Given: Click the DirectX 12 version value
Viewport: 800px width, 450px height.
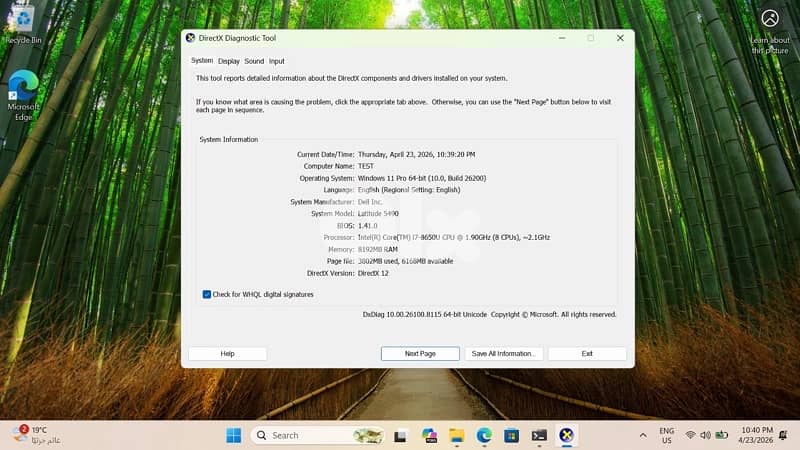Looking at the screenshot, I should [x=373, y=273].
